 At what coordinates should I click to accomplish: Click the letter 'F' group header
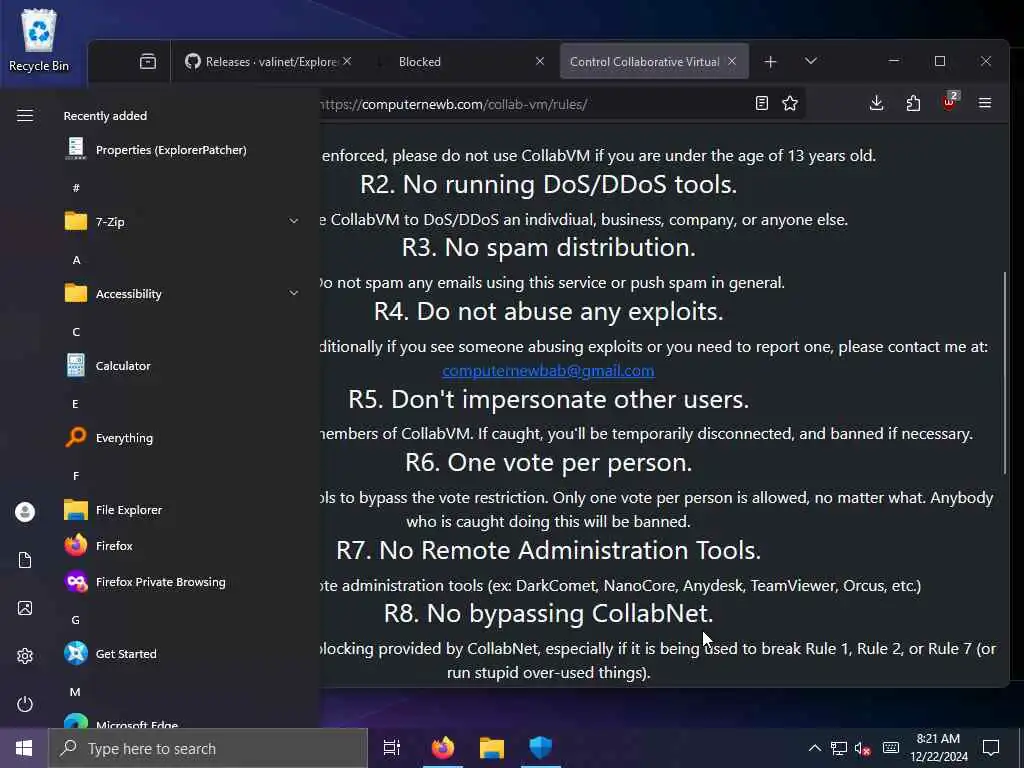click(x=76, y=475)
